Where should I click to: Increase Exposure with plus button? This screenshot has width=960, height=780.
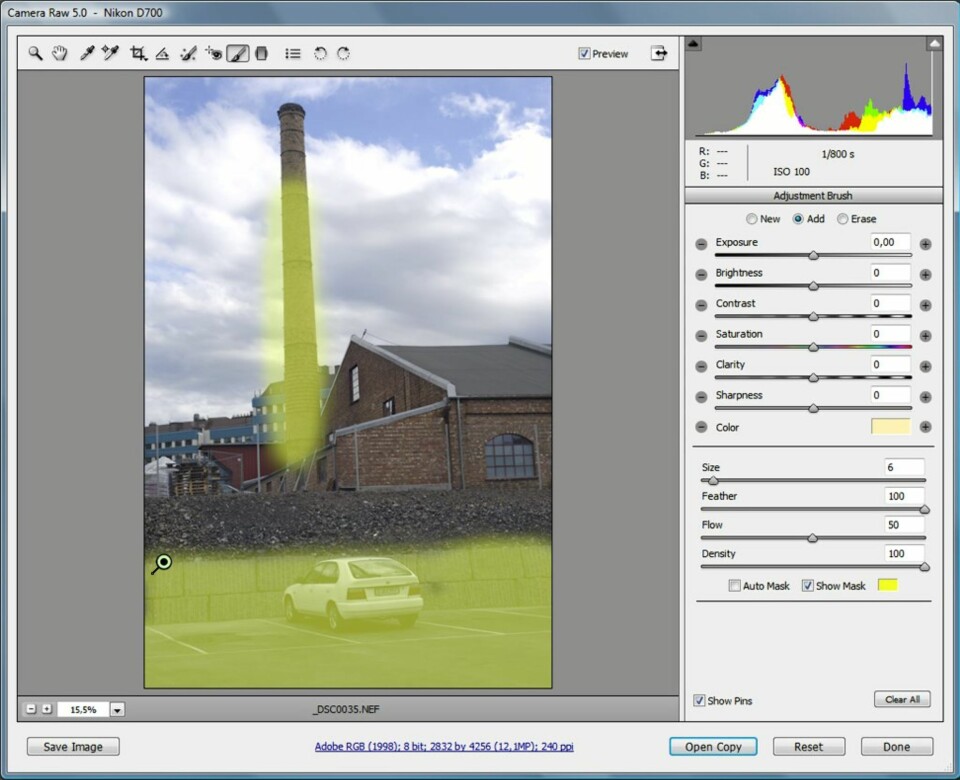[x=926, y=244]
